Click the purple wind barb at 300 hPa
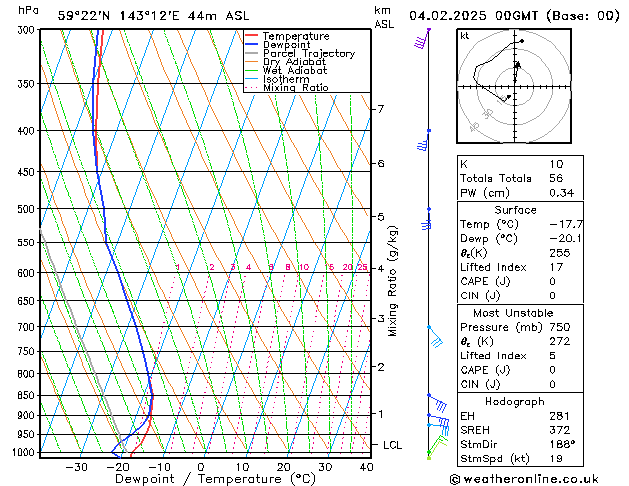The image size is (629, 486). click(x=422, y=38)
